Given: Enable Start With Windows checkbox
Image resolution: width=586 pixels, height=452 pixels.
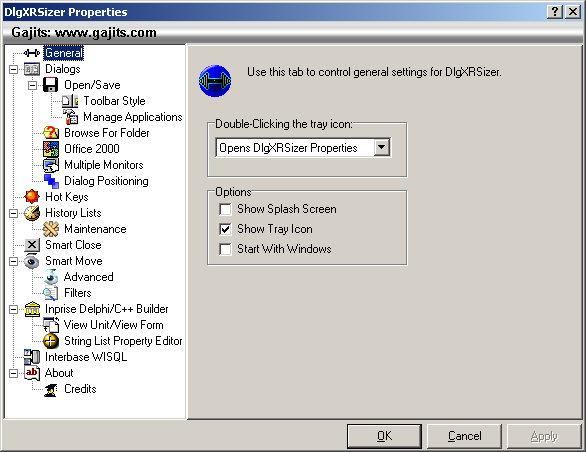Looking at the screenshot, I should tap(225, 249).
